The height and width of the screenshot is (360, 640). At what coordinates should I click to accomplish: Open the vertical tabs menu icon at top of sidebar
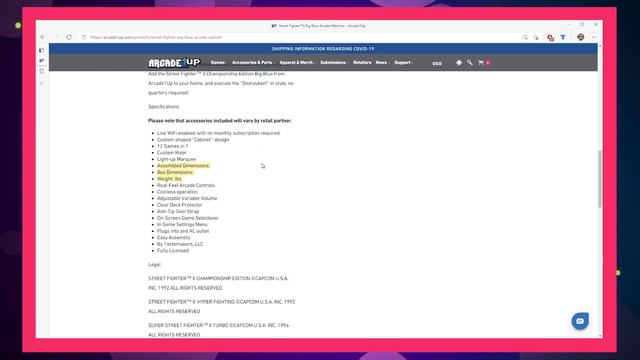[x=42, y=50]
